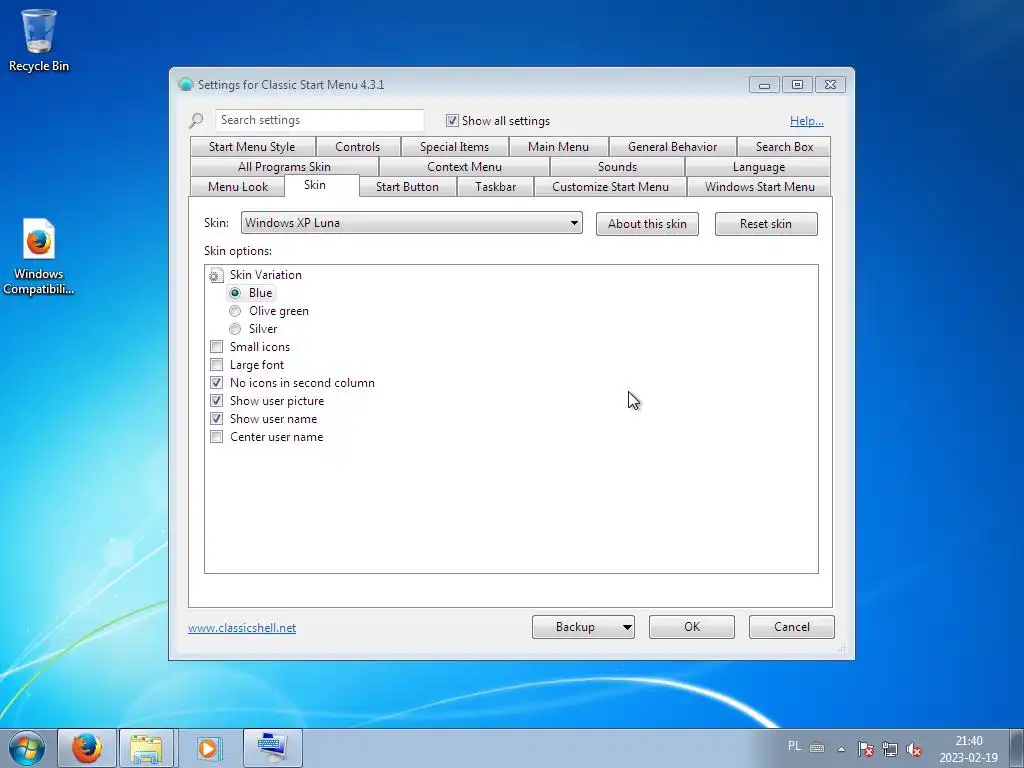Switch to the Start Button tab

408,187
